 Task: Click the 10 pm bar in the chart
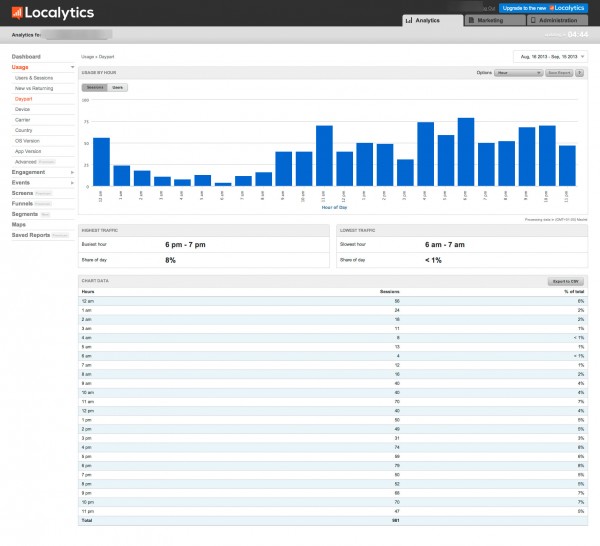[x=547, y=156]
